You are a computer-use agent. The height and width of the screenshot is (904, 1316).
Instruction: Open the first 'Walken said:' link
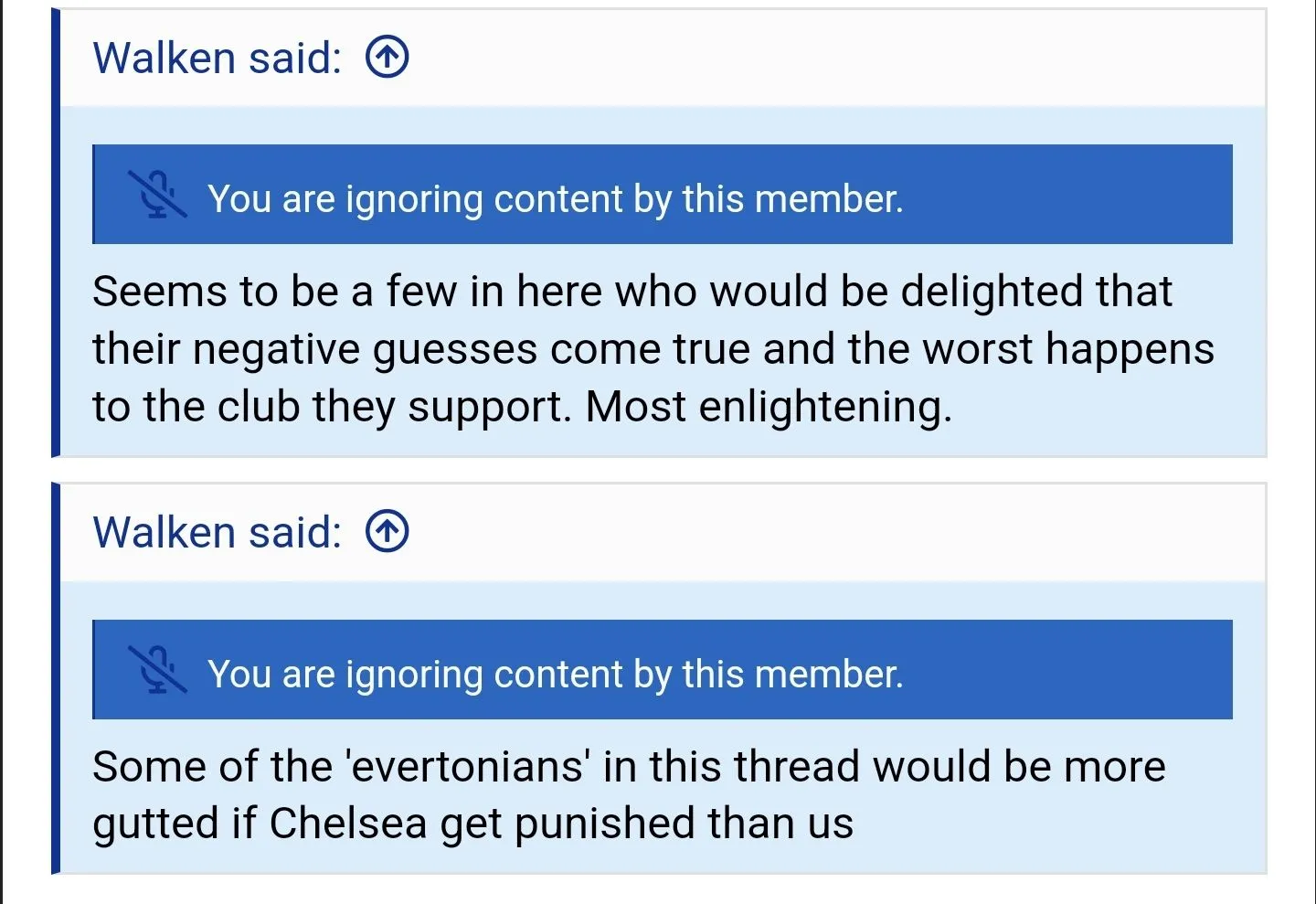(218, 58)
